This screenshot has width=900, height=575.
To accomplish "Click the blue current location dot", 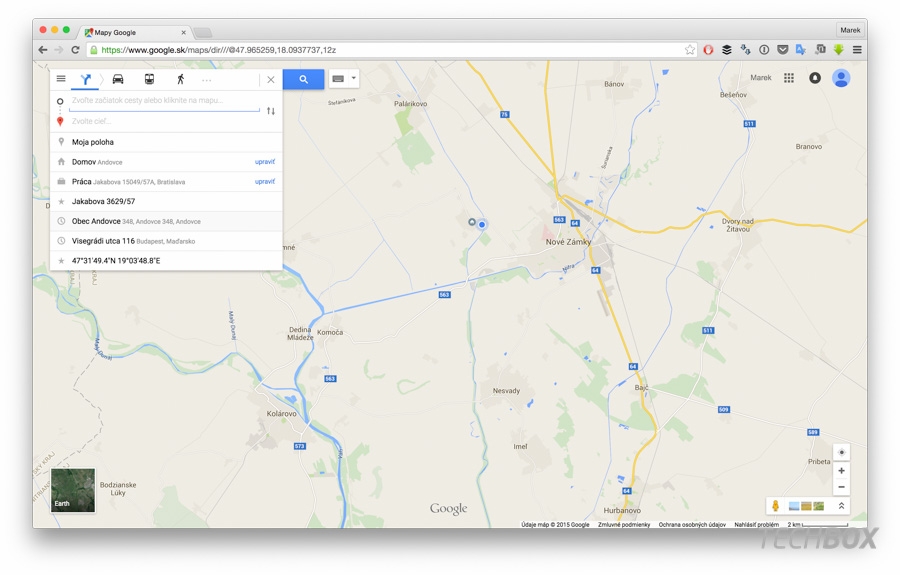I will point(482,225).
